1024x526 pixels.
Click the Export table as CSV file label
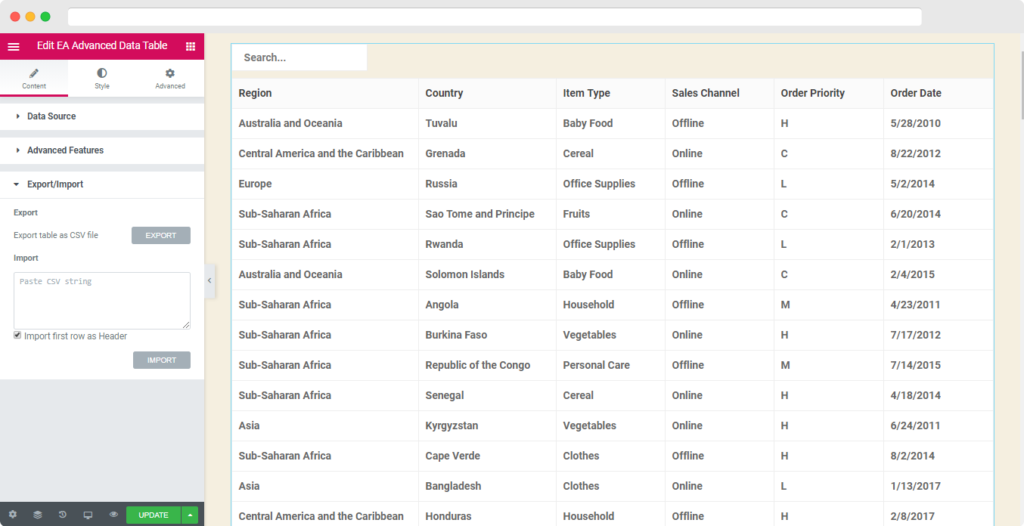pos(56,235)
